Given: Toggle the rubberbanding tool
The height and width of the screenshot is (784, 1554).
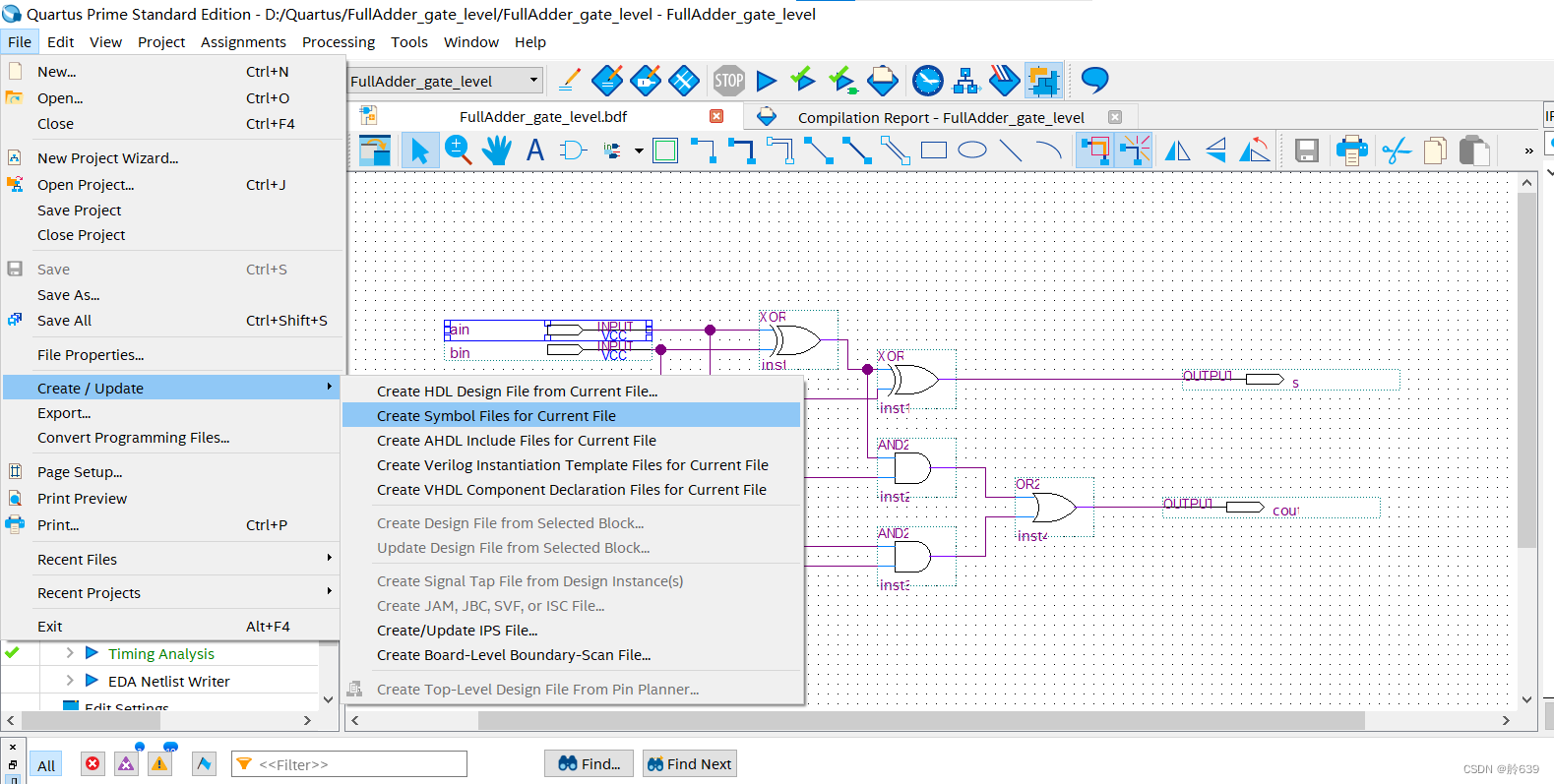Looking at the screenshot, I should (1094, 151).
